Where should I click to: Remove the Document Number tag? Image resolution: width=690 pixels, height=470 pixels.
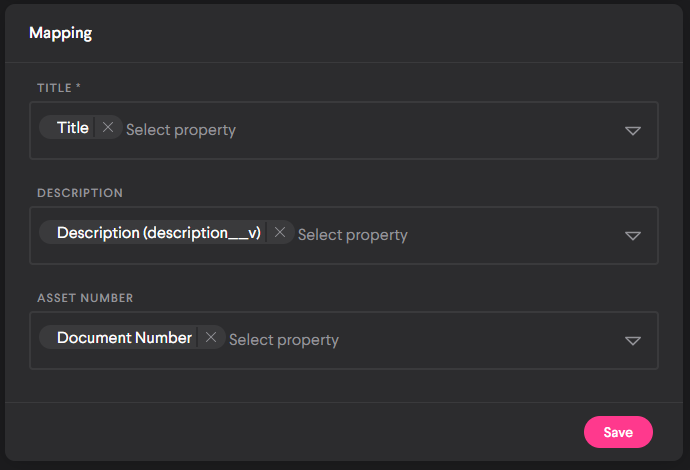[x=211, y=338]
